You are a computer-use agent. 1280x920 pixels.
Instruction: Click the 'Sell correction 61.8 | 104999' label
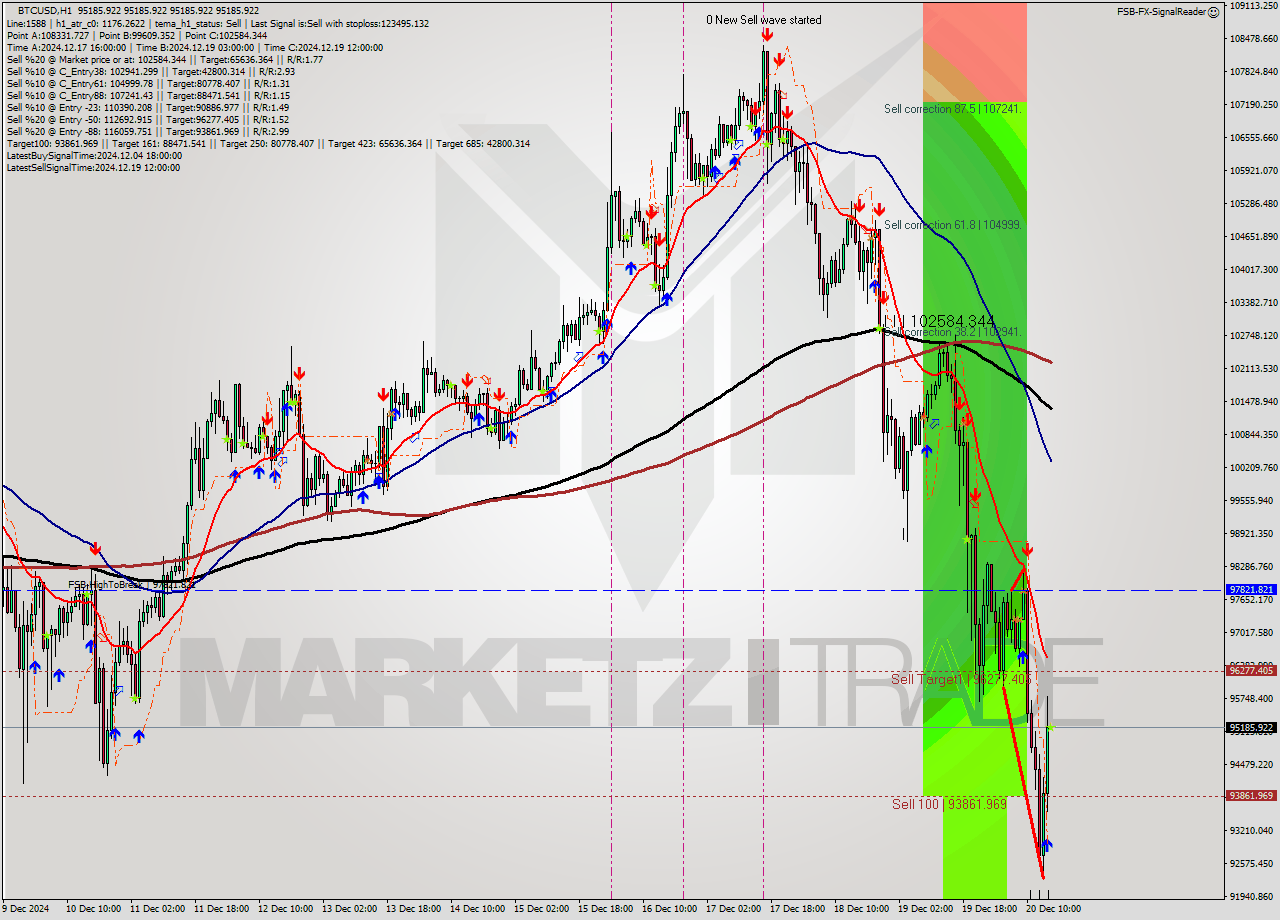(x=953, y=225)
